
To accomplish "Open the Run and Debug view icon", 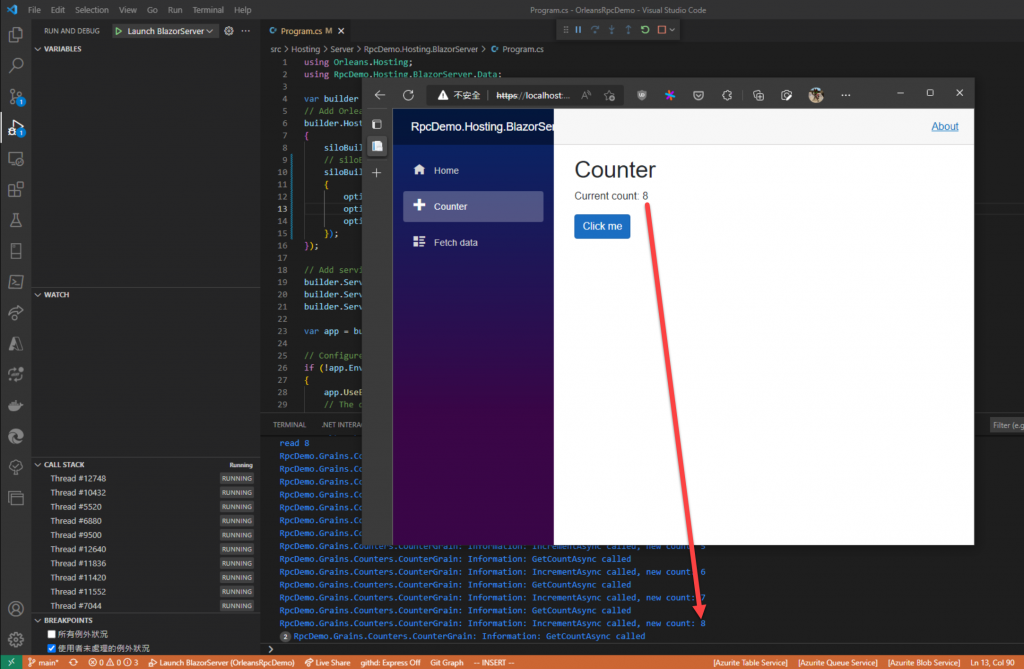I will coord(16,128).
